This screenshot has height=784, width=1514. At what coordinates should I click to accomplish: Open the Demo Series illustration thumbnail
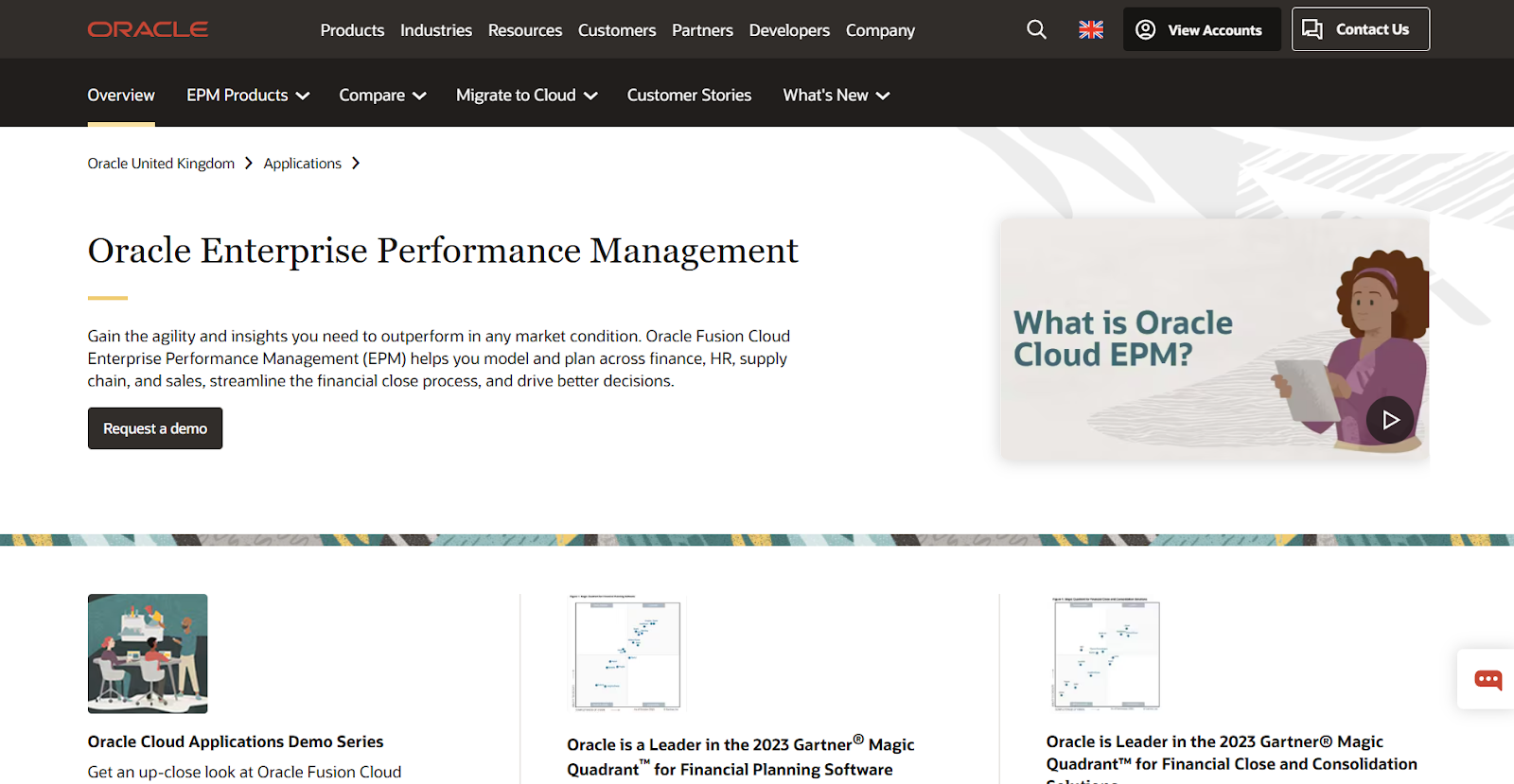point(148,653)
